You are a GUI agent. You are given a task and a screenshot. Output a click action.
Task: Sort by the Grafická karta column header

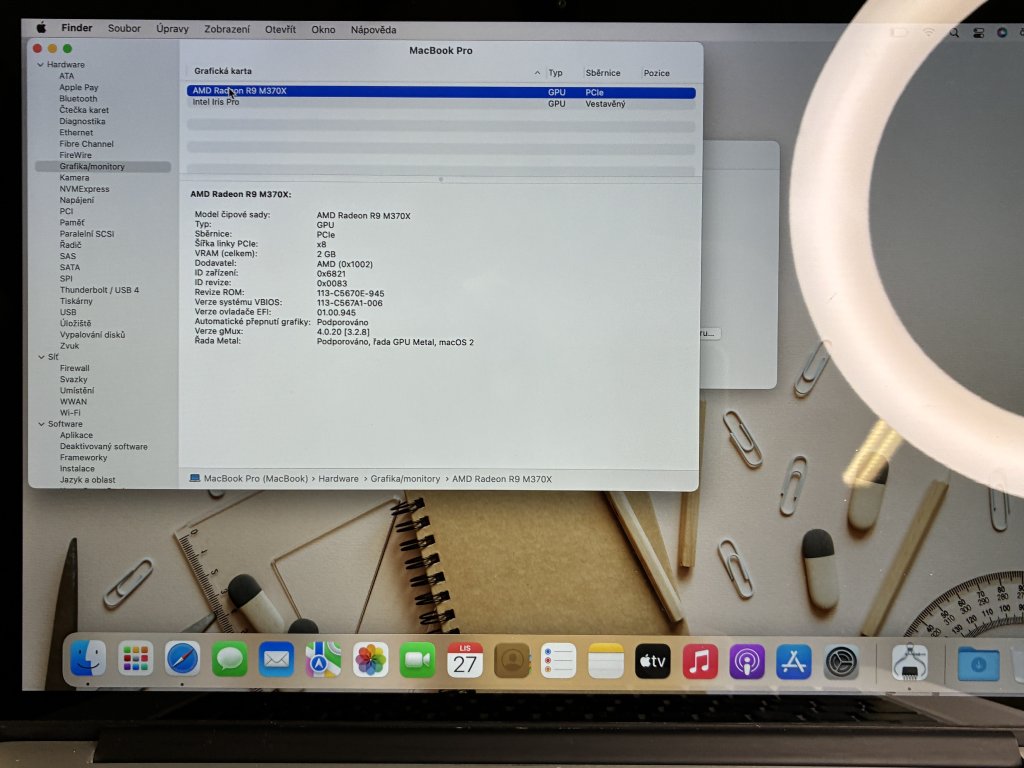point(223,72)
